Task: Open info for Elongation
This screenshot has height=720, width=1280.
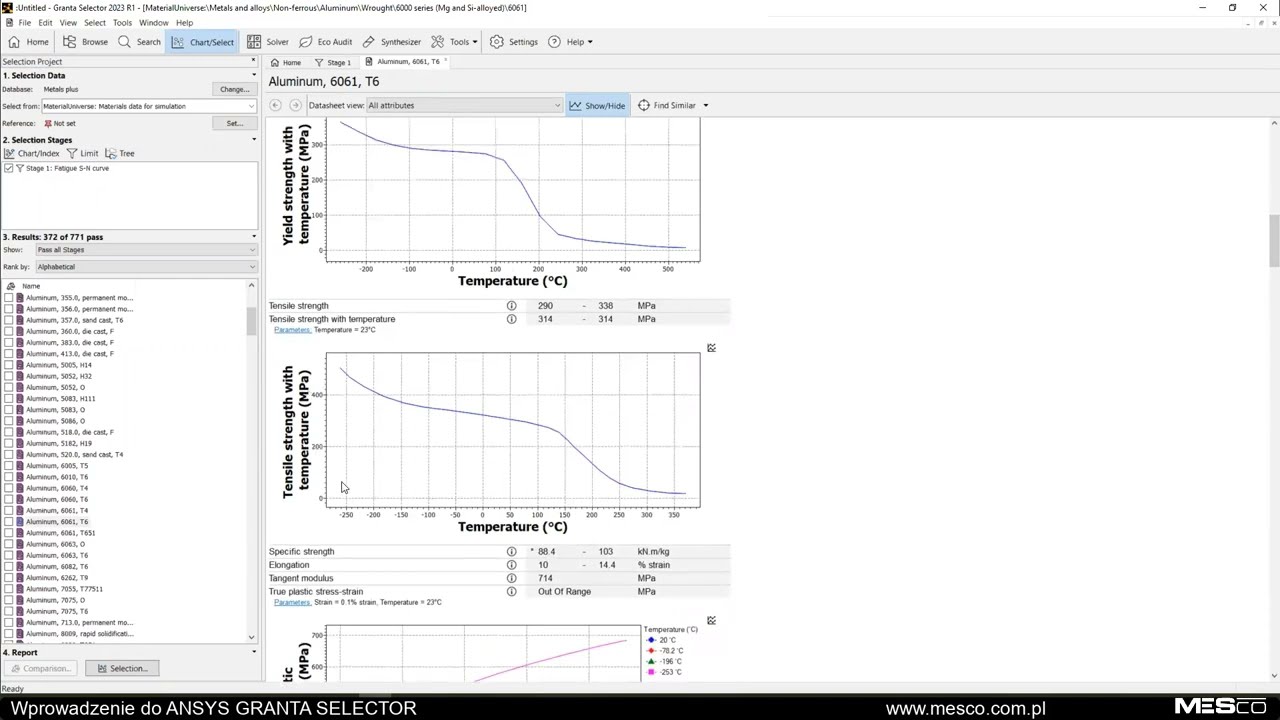Action: 511,565
